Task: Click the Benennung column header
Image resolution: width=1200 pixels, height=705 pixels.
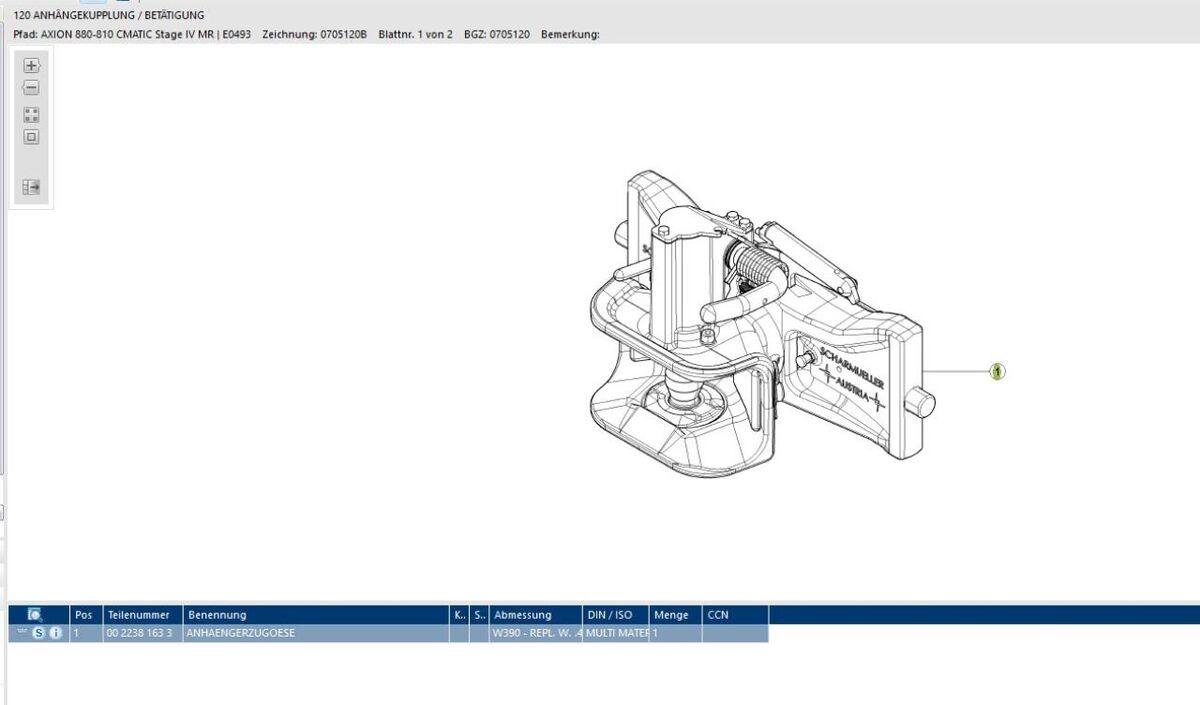Action: coord(217,615)
